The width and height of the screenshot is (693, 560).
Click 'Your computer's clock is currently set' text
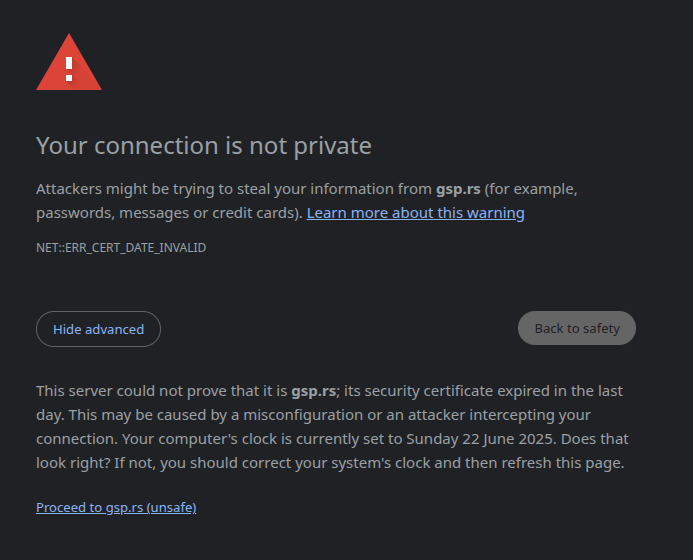pyautogui.click(x=262, y=439)
